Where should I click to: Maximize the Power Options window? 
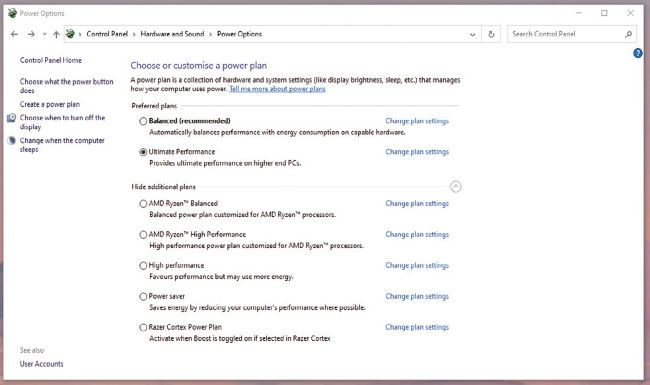click(x=604, y=13)
